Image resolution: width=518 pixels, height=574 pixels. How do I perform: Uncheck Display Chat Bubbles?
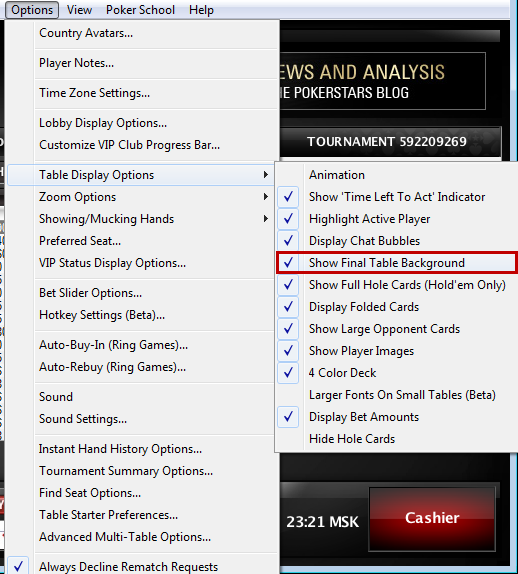pos(397,241)
